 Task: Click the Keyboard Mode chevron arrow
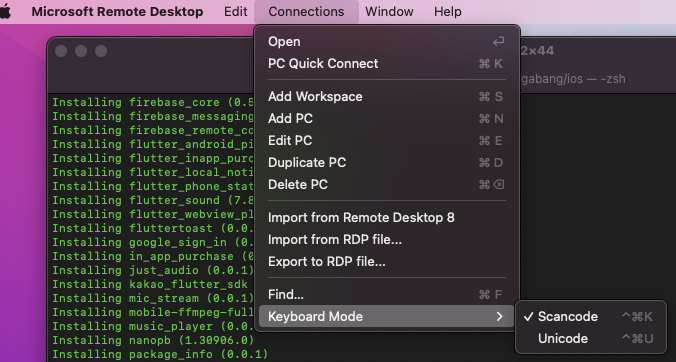point(499,316)
